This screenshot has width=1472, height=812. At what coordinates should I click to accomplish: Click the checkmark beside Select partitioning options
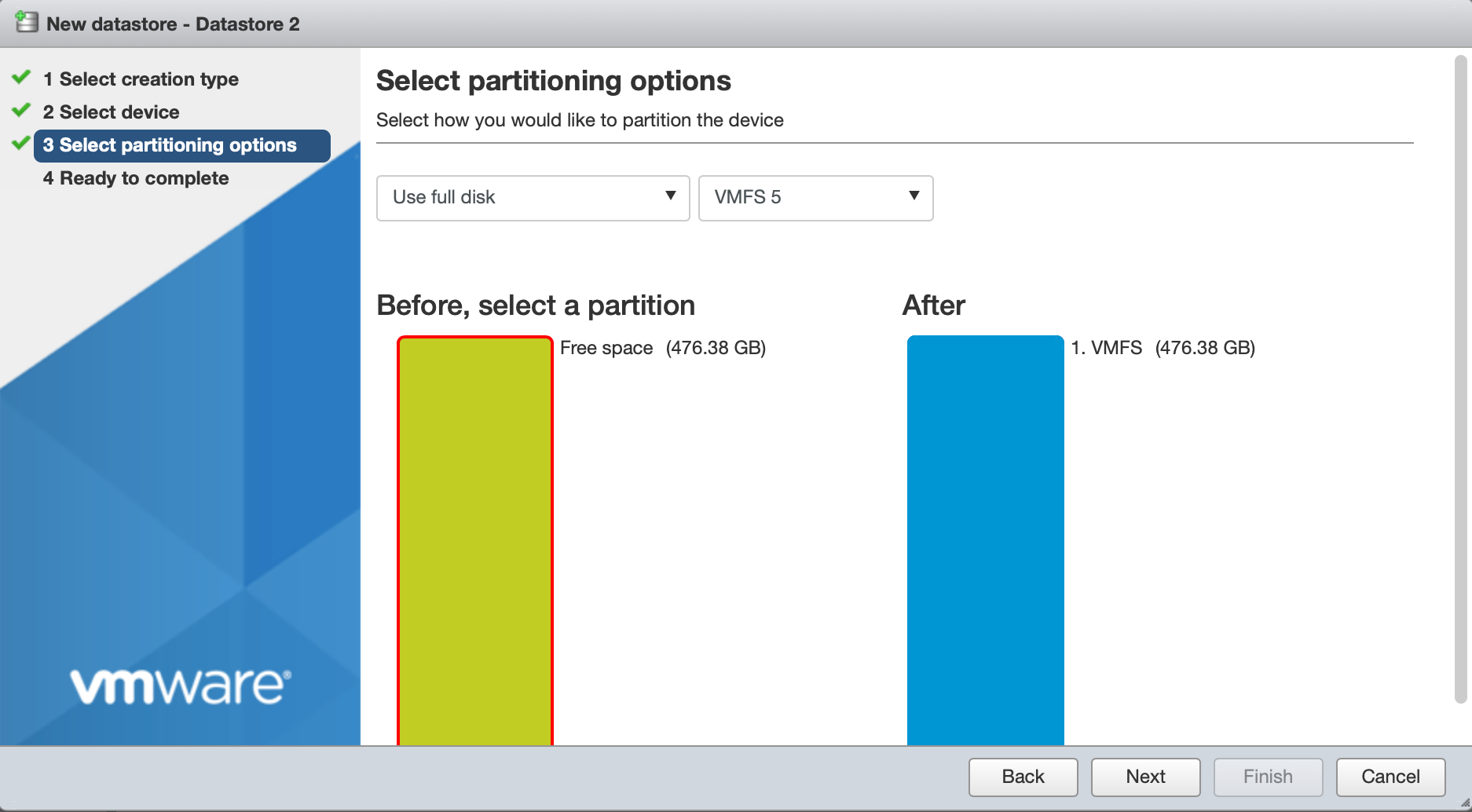click(21, 144)
